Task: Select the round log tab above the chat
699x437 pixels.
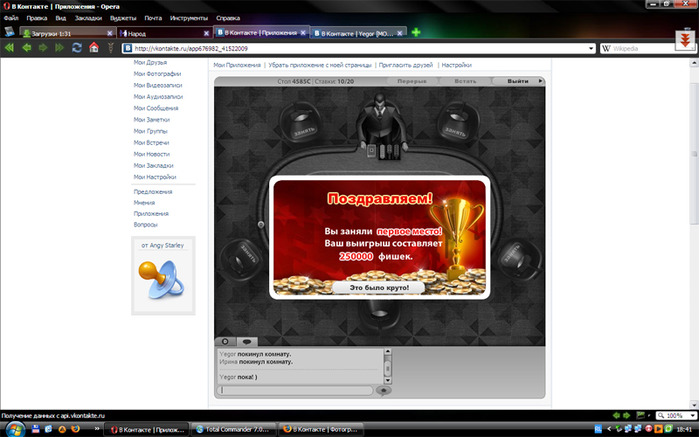Action: [x=226, y=342]
